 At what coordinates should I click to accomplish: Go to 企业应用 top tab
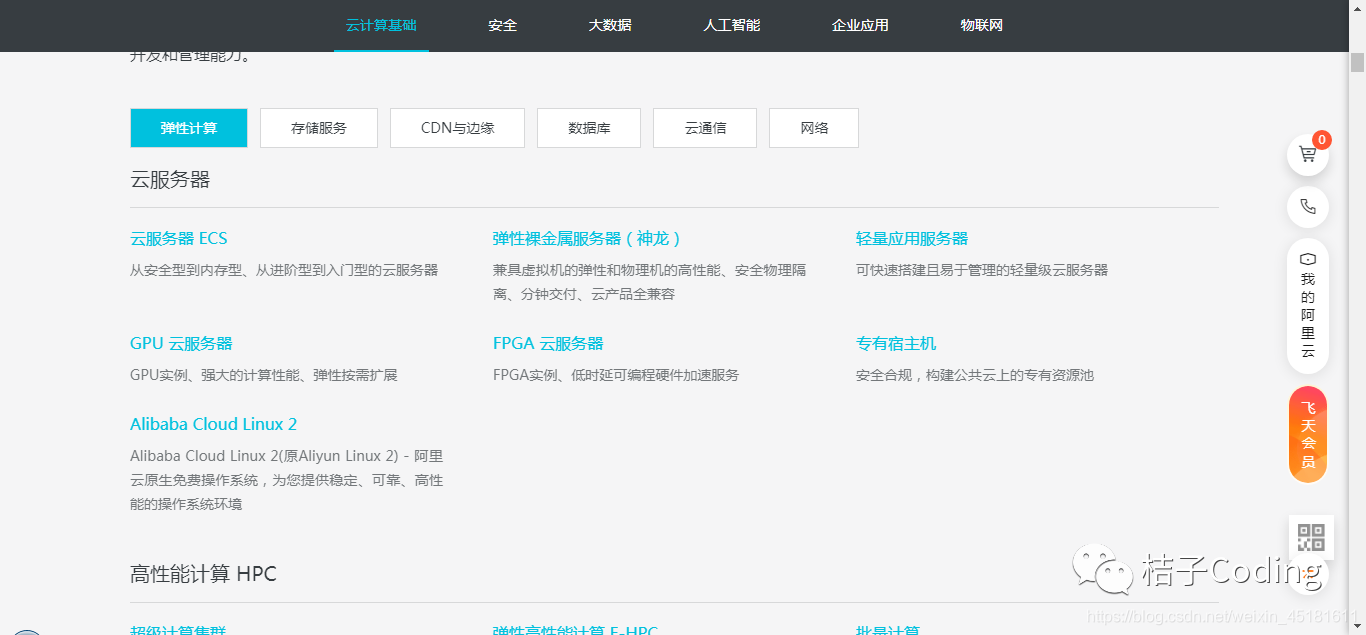coord(860,26)
